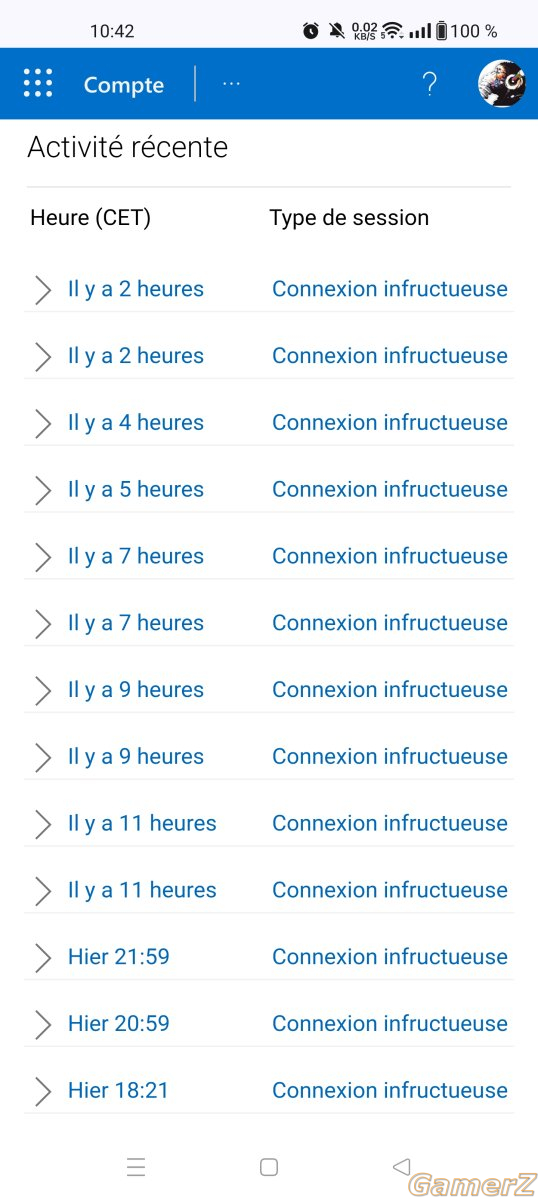This screenshot has height=1200, width=538.
Task: Open the Hier 21:59 time link
Action: (119, 956)
